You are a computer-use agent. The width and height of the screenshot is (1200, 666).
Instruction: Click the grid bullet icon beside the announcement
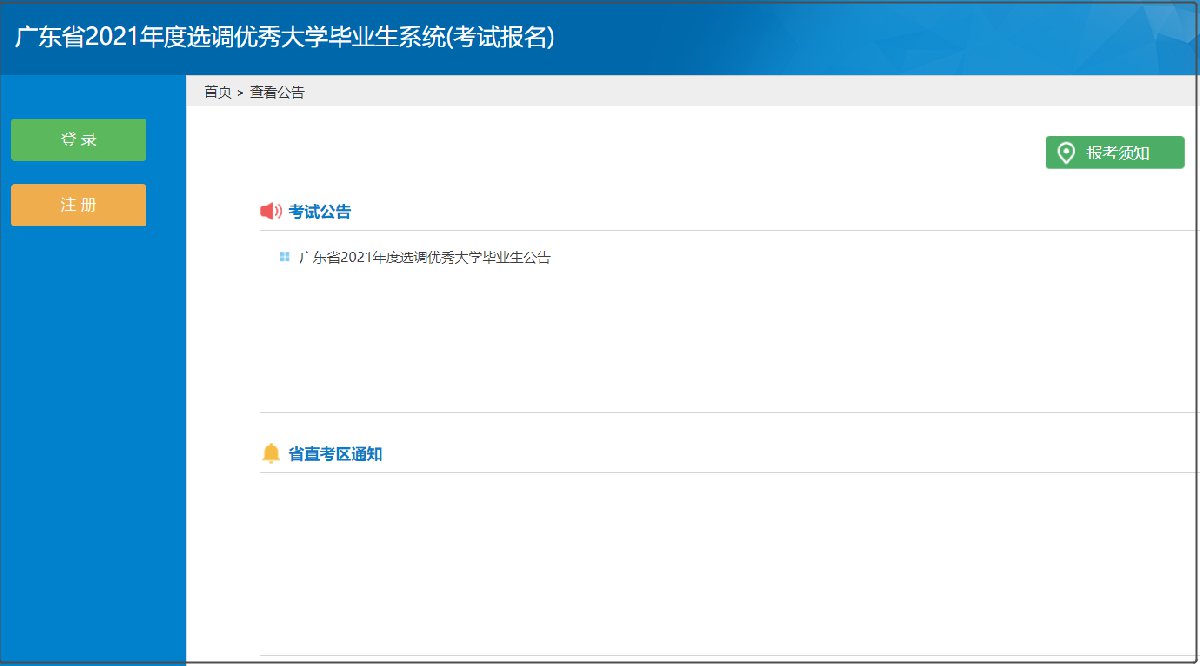coord(285,257)
